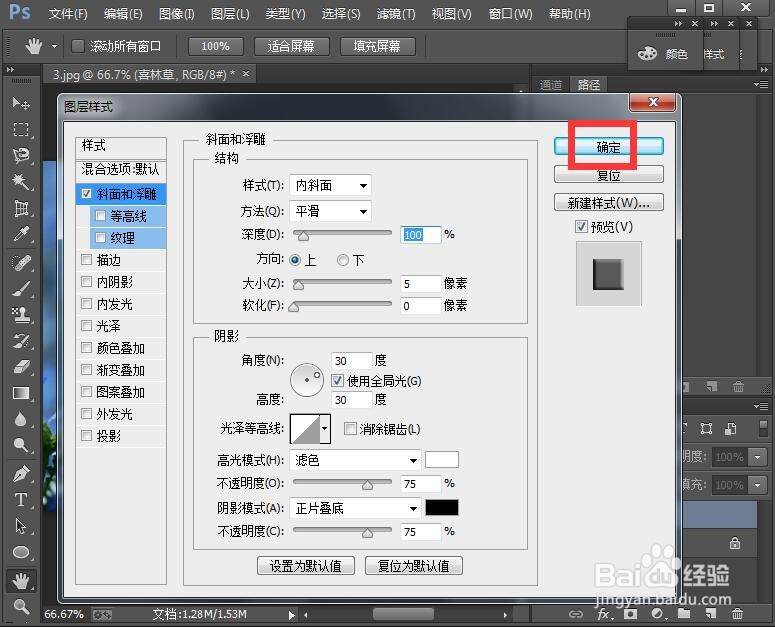The height and width of the screenshot is (627, 775).
Task: Open the 高光模式 滤色 dropdown
Action: pyautogui.click(x=355, y=460)
